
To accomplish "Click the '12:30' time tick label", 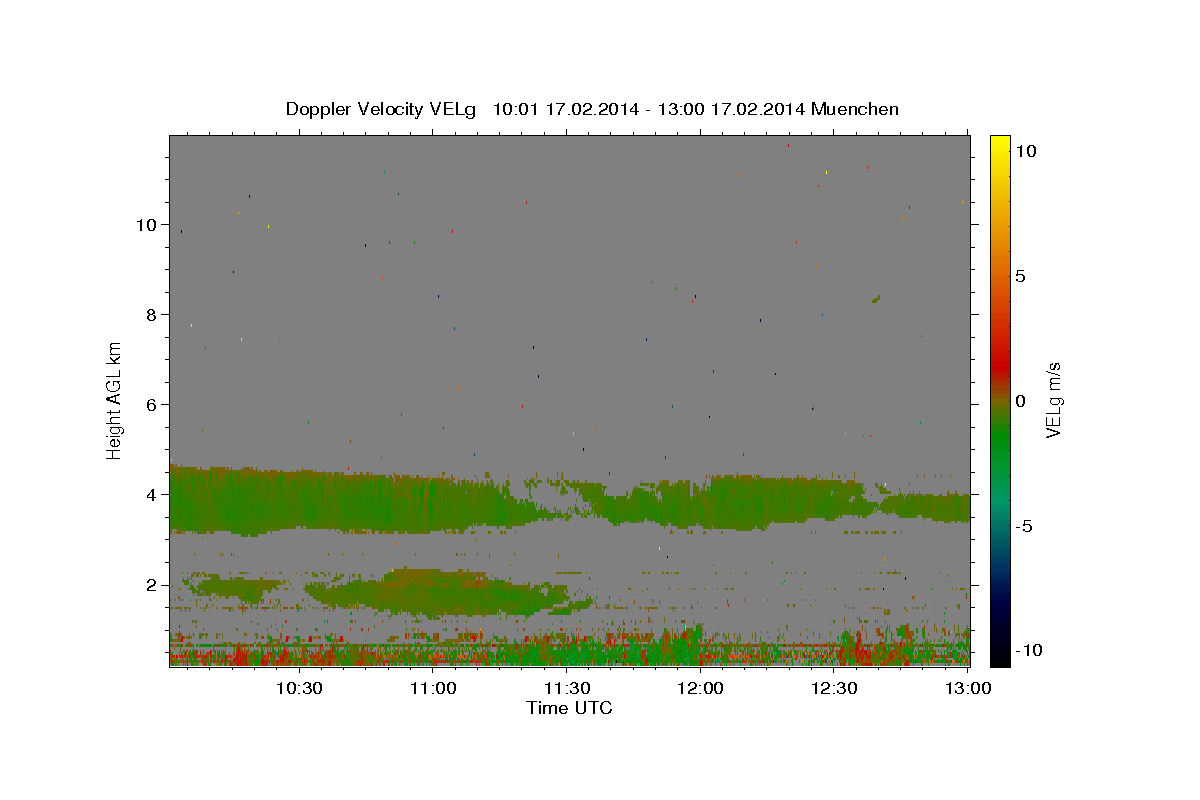I will coord(834,688).
